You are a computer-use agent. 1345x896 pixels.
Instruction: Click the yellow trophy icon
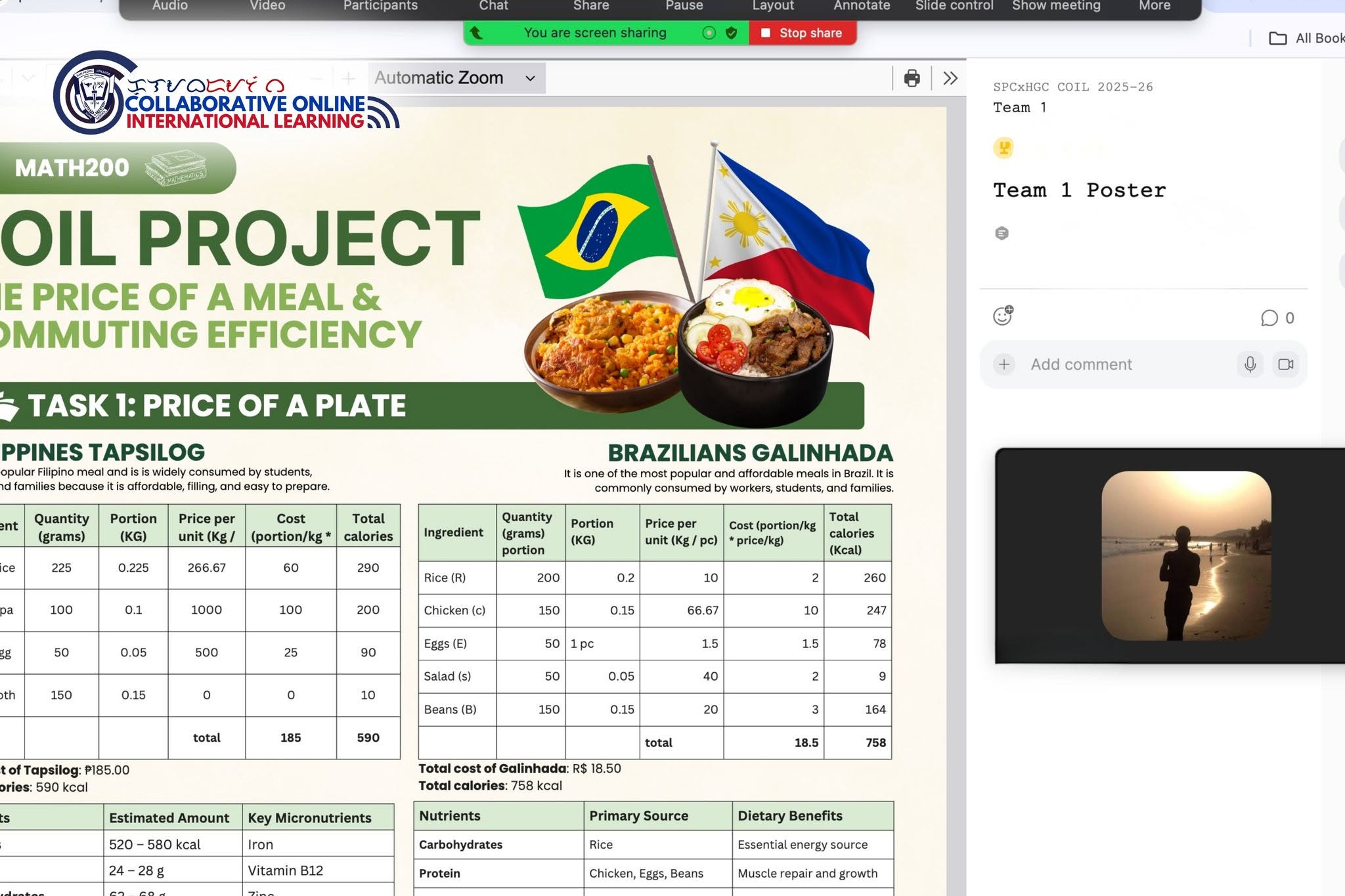pos(1003,148)
